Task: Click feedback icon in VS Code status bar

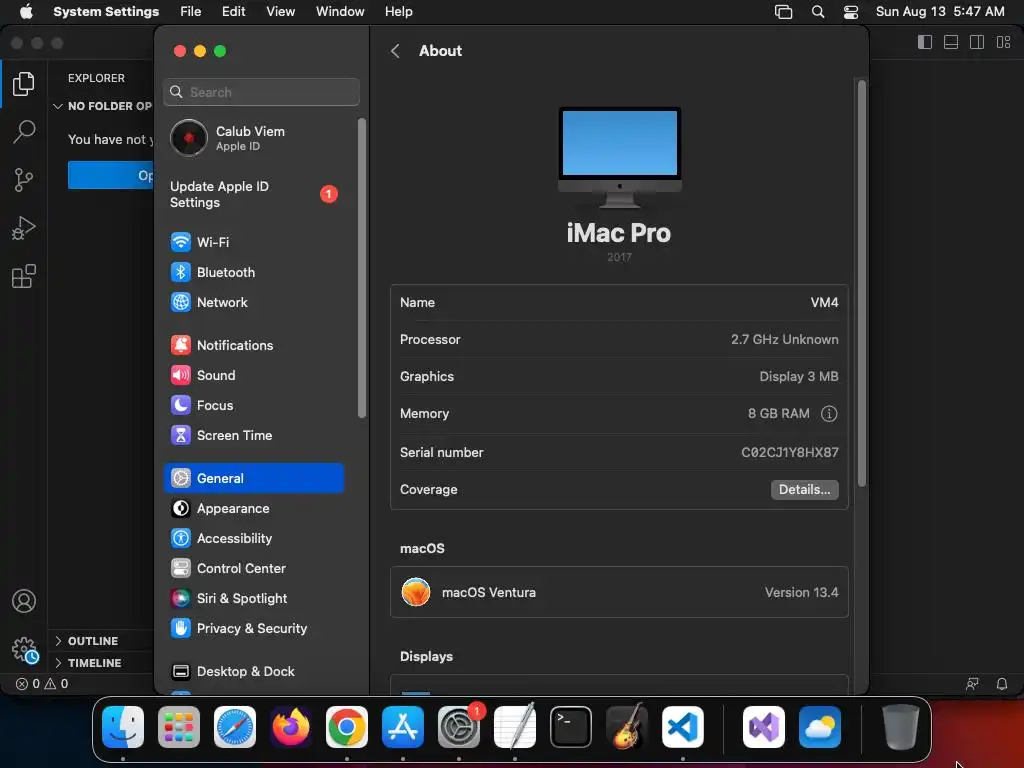Action: pyautogui.click(x=972, y=684)
